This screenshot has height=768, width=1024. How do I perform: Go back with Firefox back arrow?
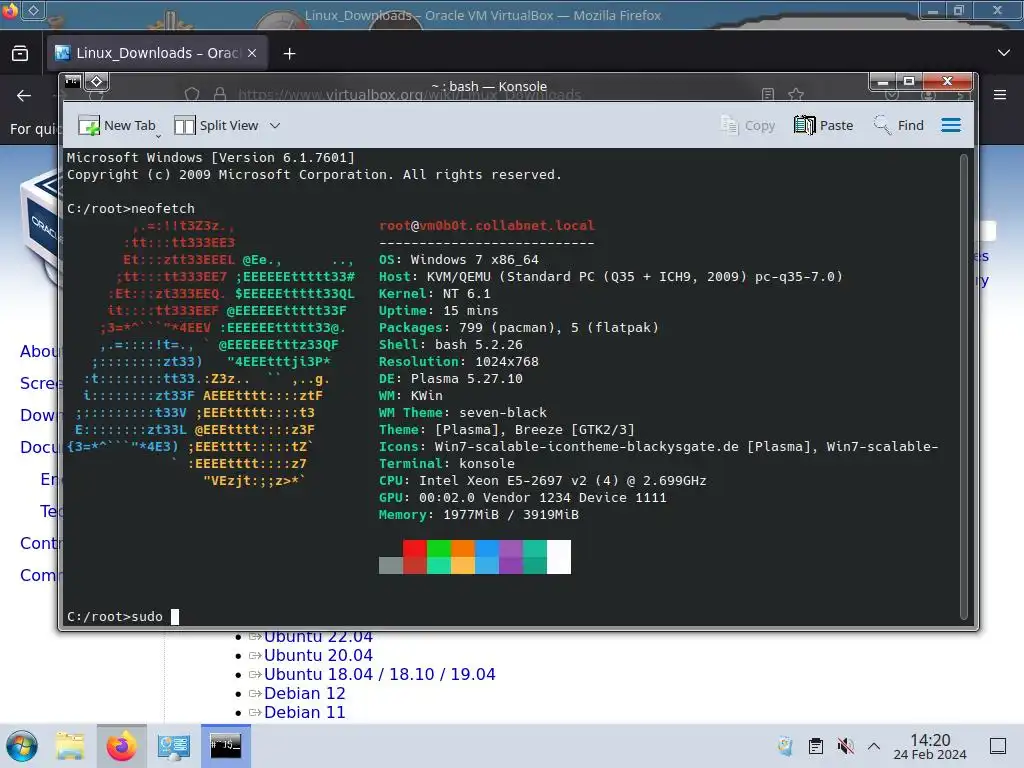[24, 95]
